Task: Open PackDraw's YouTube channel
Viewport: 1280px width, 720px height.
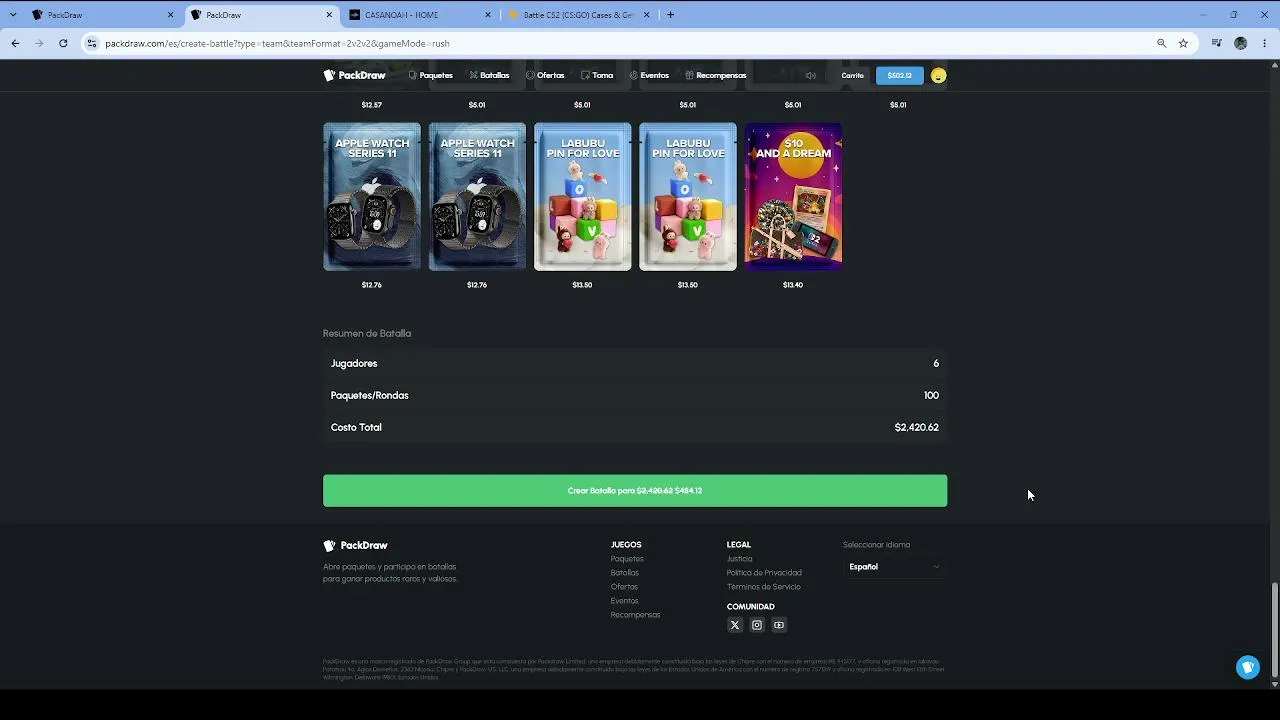Action: click(779, 625)
